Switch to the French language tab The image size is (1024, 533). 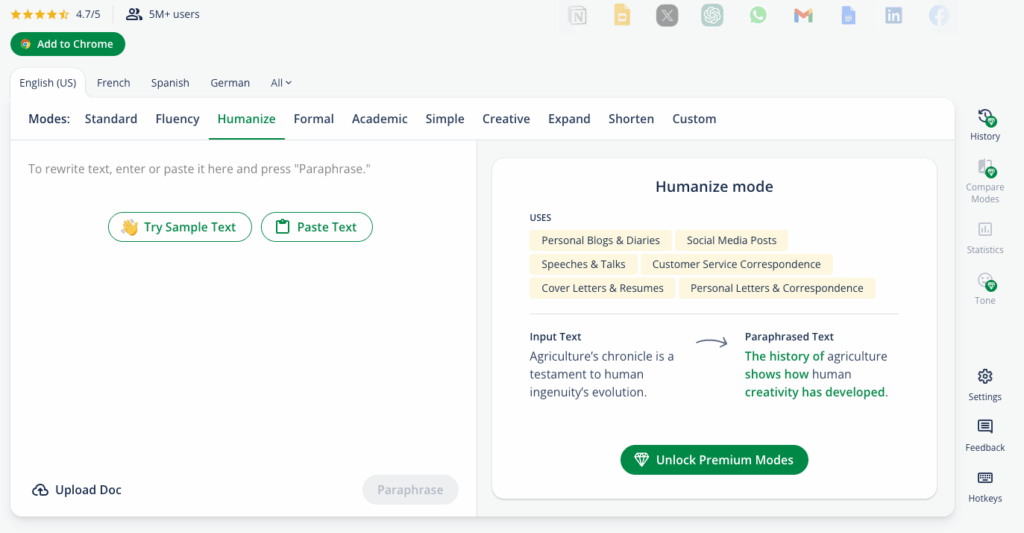pyautogui.click(x=114, y=83)
